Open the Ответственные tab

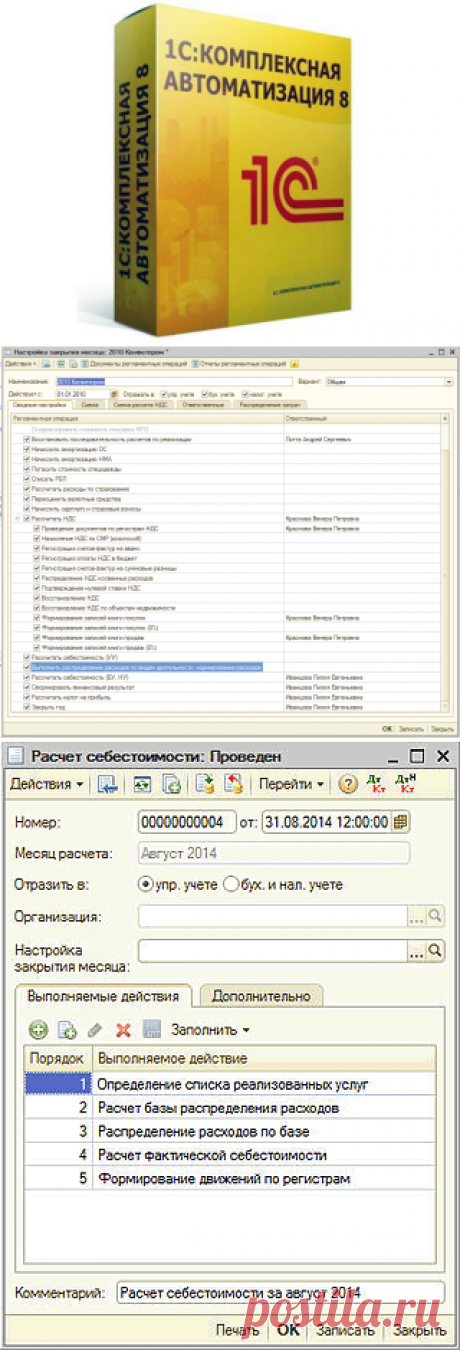tap(202, 405)
